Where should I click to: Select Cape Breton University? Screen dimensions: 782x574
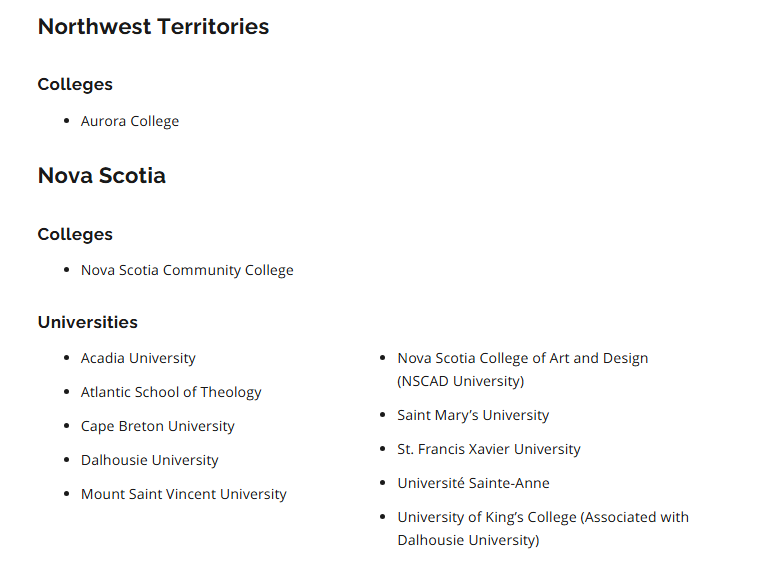tap(158, 426)
